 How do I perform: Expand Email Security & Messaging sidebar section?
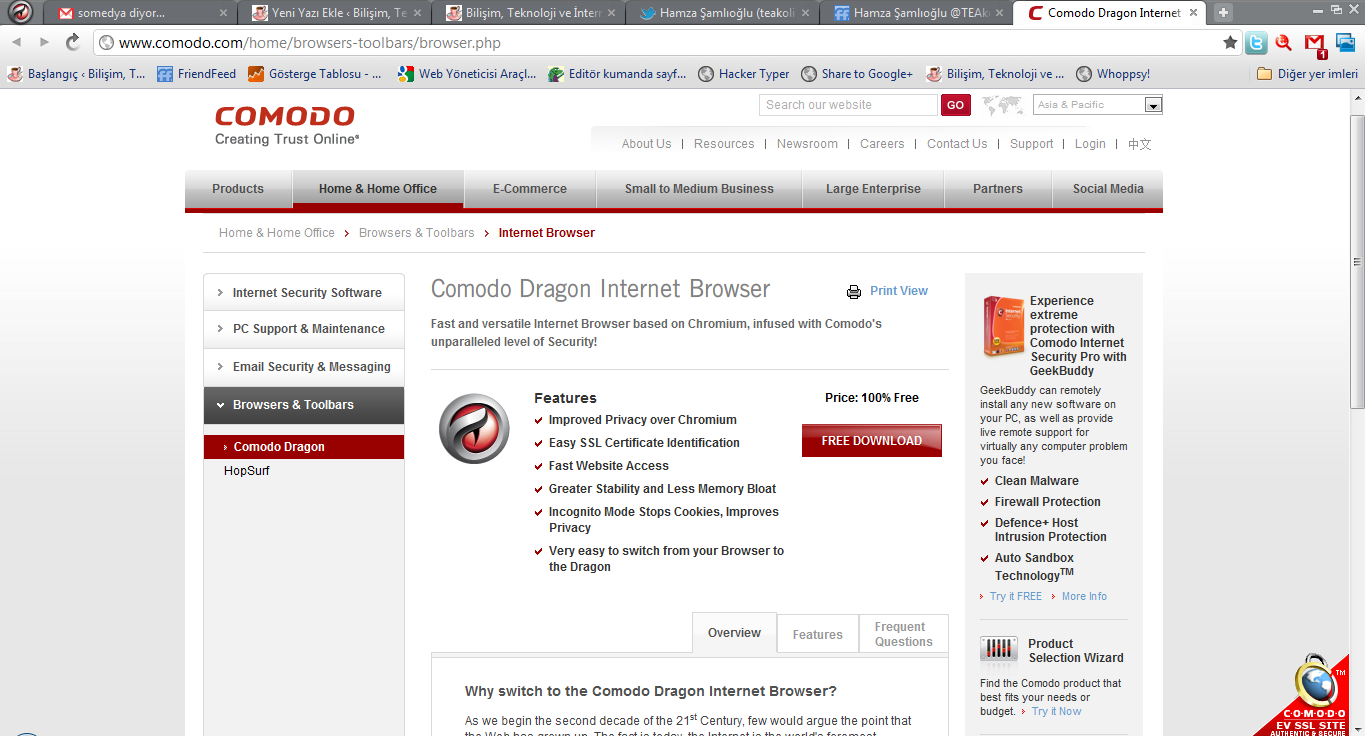pos(304,367)
